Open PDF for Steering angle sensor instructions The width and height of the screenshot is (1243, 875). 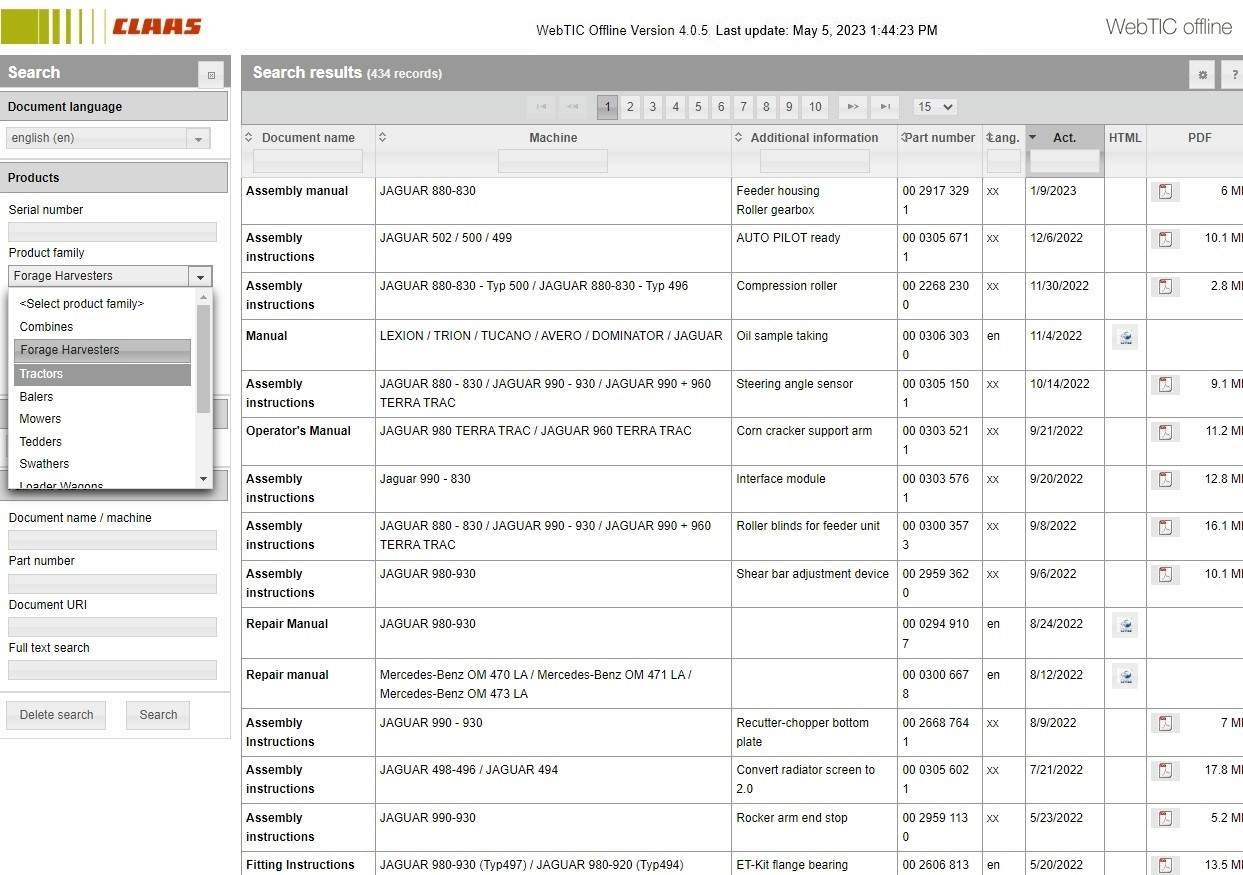[x=1165, y=384]
